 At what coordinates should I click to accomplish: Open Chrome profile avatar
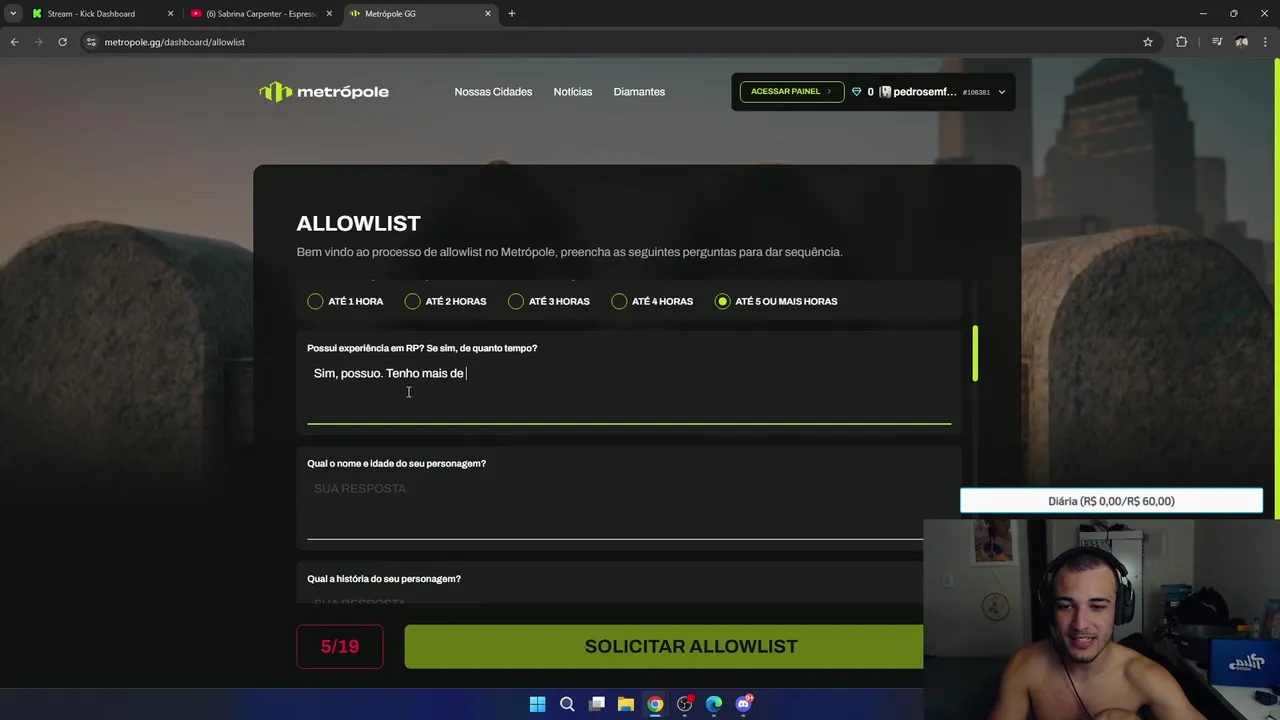coord(1242,42)
